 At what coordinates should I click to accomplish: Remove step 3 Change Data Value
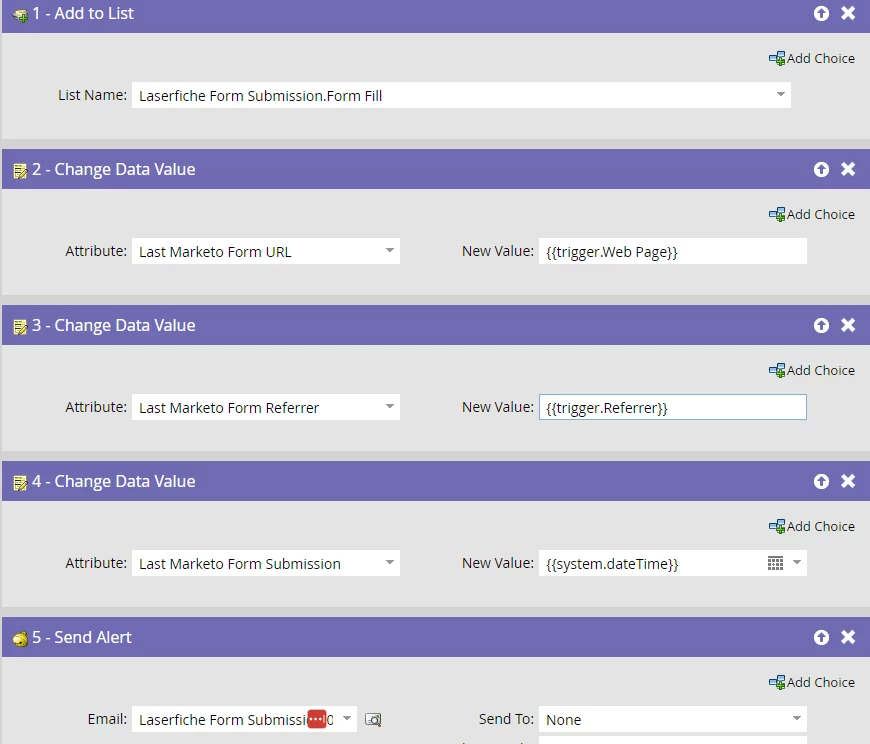(x=848, y=325)
